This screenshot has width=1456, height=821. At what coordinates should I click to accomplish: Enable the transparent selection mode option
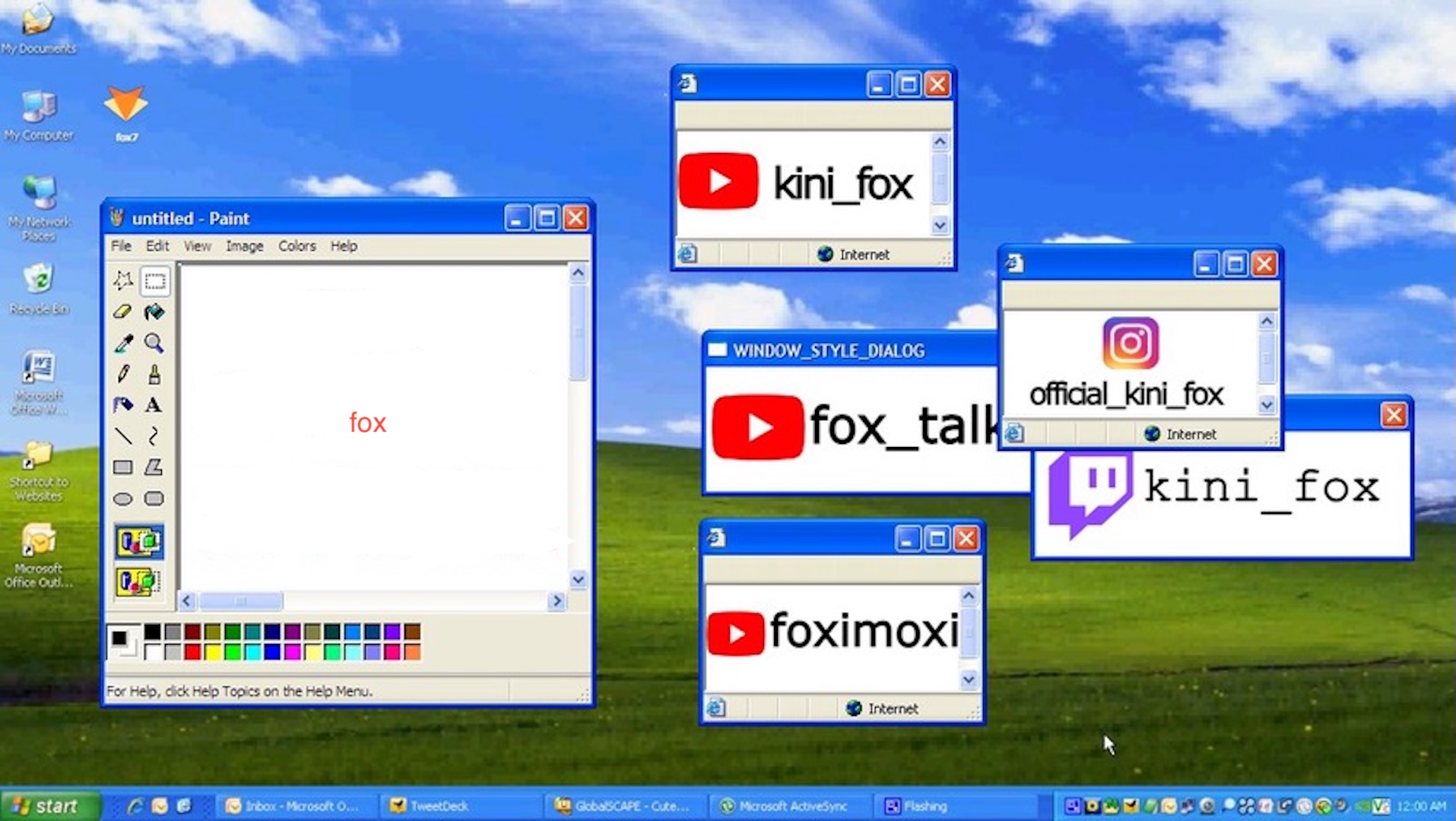(x=138, y=582)
